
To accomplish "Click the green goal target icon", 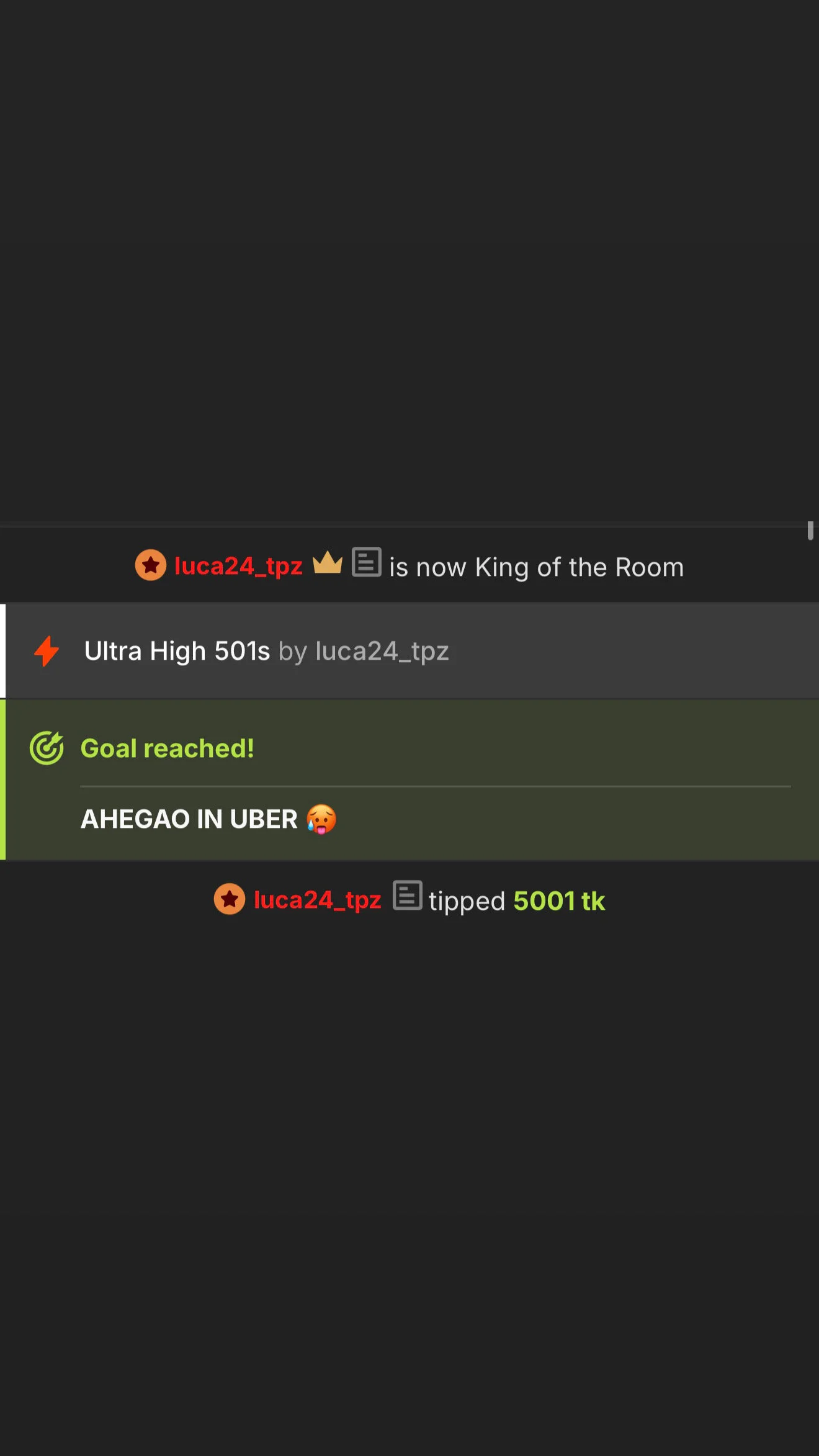I will click(47, 748).
